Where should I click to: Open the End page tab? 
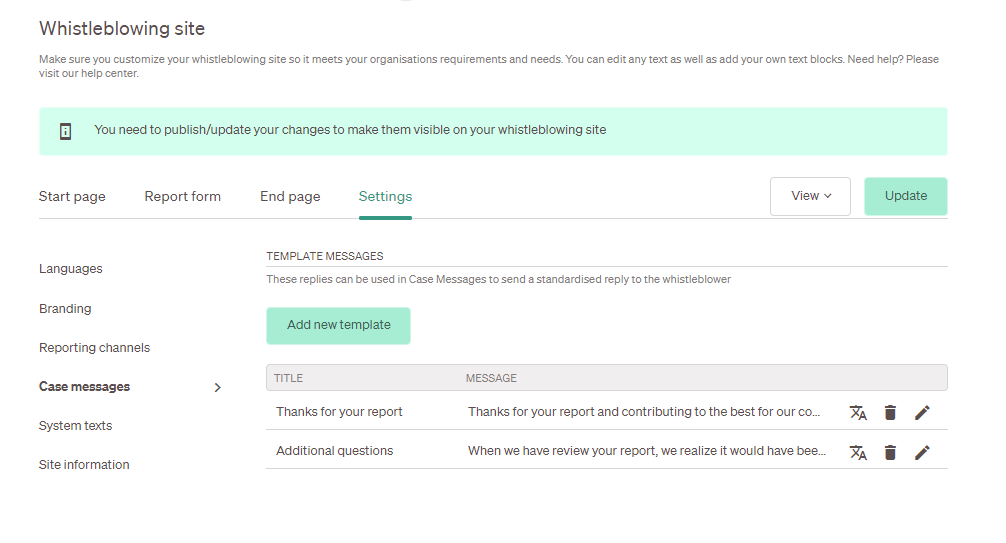pyautogui.click(x=290, y=196)
